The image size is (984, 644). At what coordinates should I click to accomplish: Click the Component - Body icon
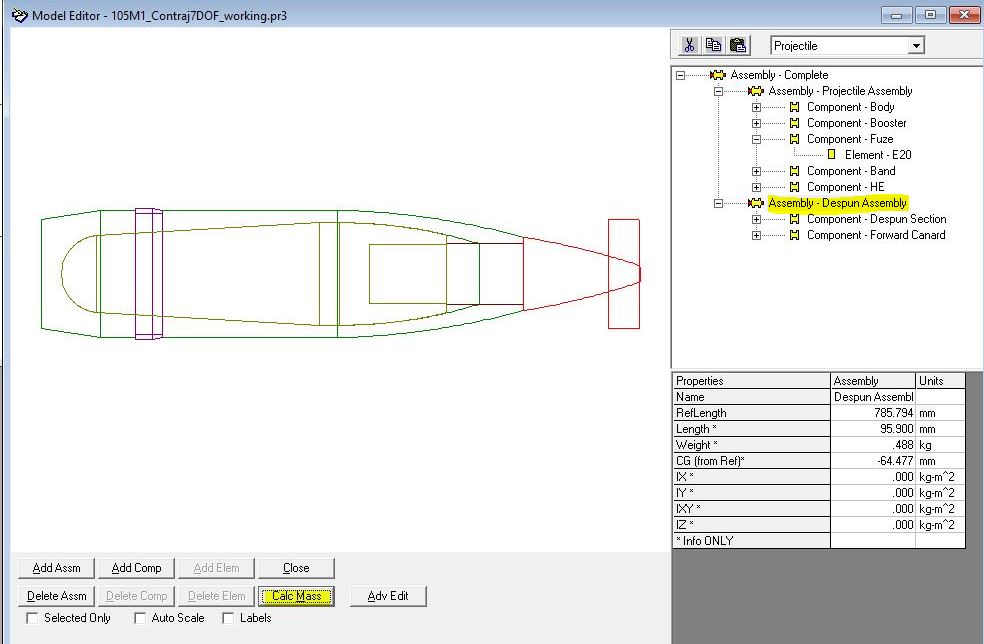coord(794,107)
